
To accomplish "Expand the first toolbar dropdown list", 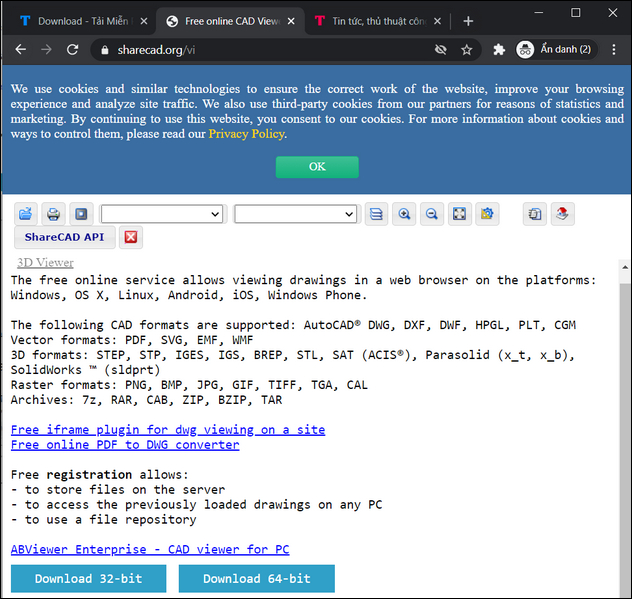I will click(162, 214).
